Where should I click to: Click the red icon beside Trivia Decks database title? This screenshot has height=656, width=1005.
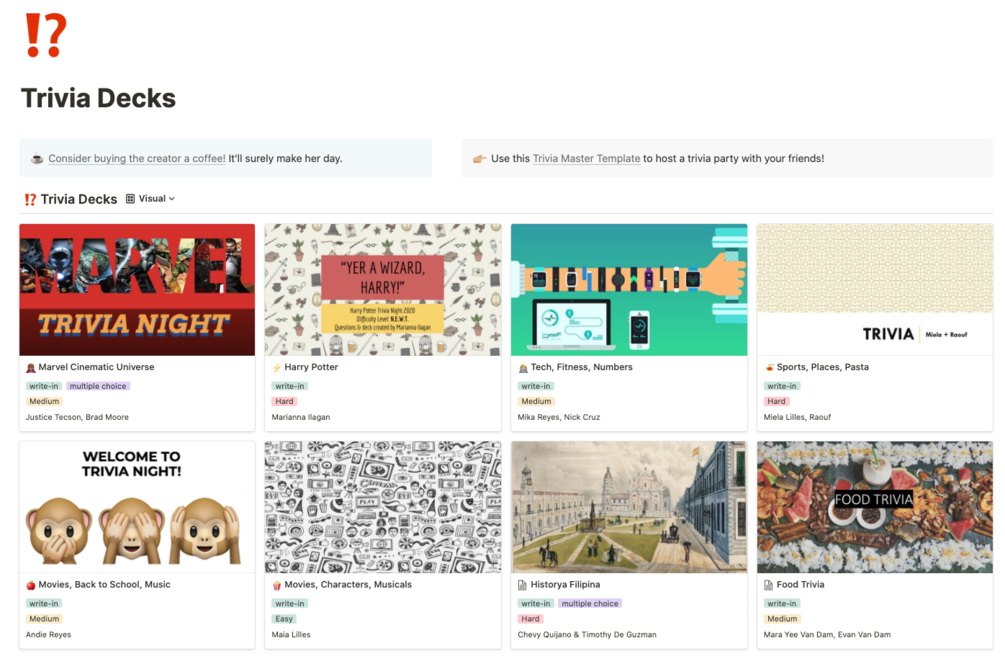30,199
